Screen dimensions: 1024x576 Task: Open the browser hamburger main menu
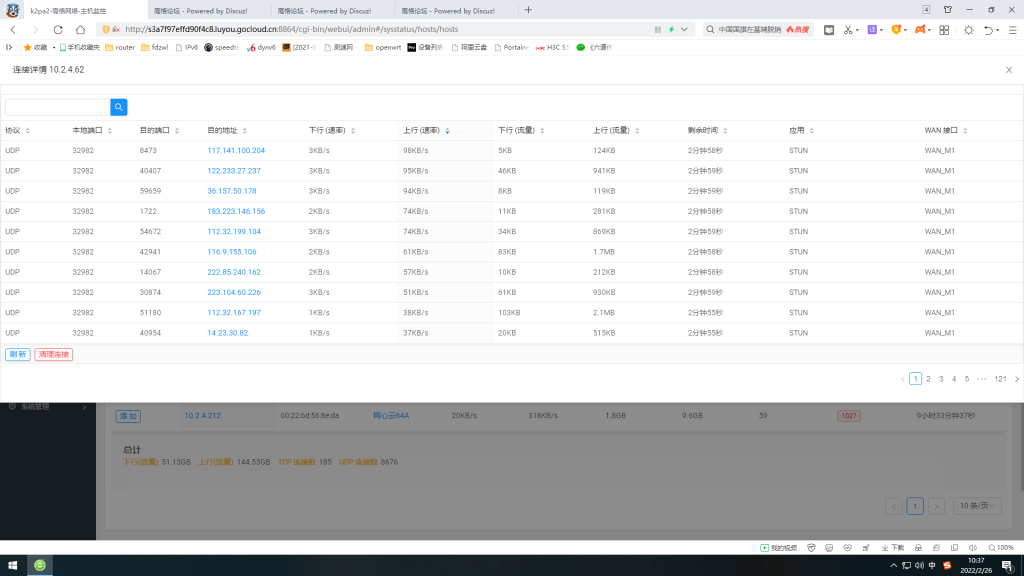tap(1012, 30)
